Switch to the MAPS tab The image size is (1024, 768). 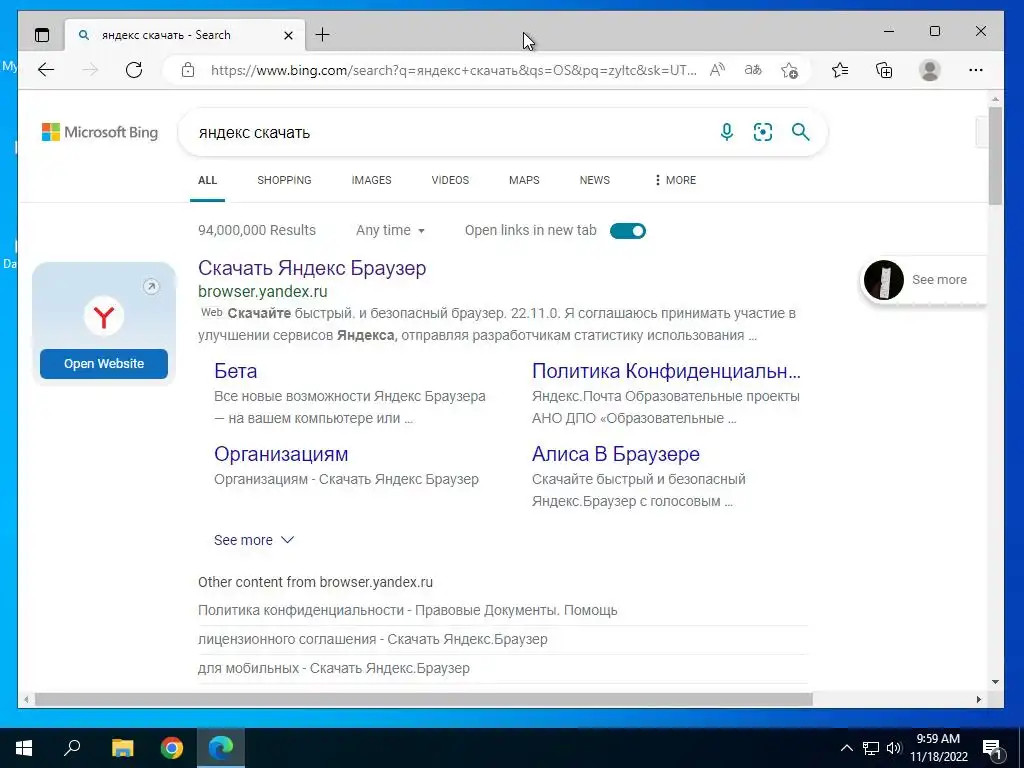coord(524,180)
